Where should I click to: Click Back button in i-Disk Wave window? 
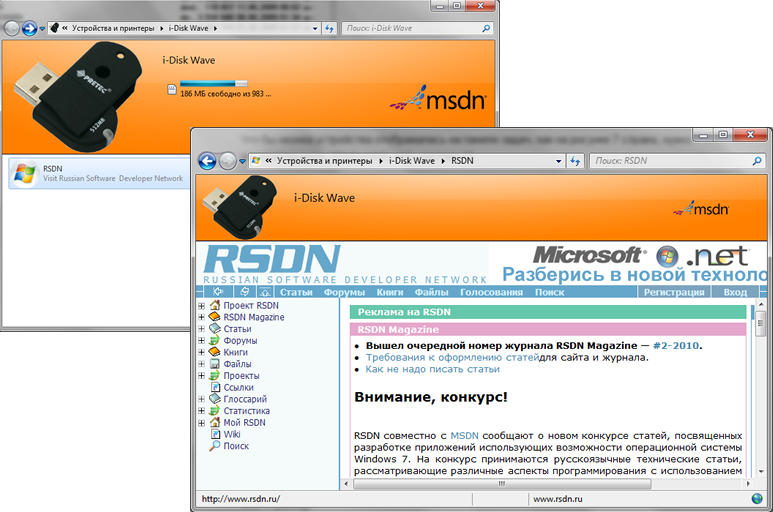click(12, 29)
